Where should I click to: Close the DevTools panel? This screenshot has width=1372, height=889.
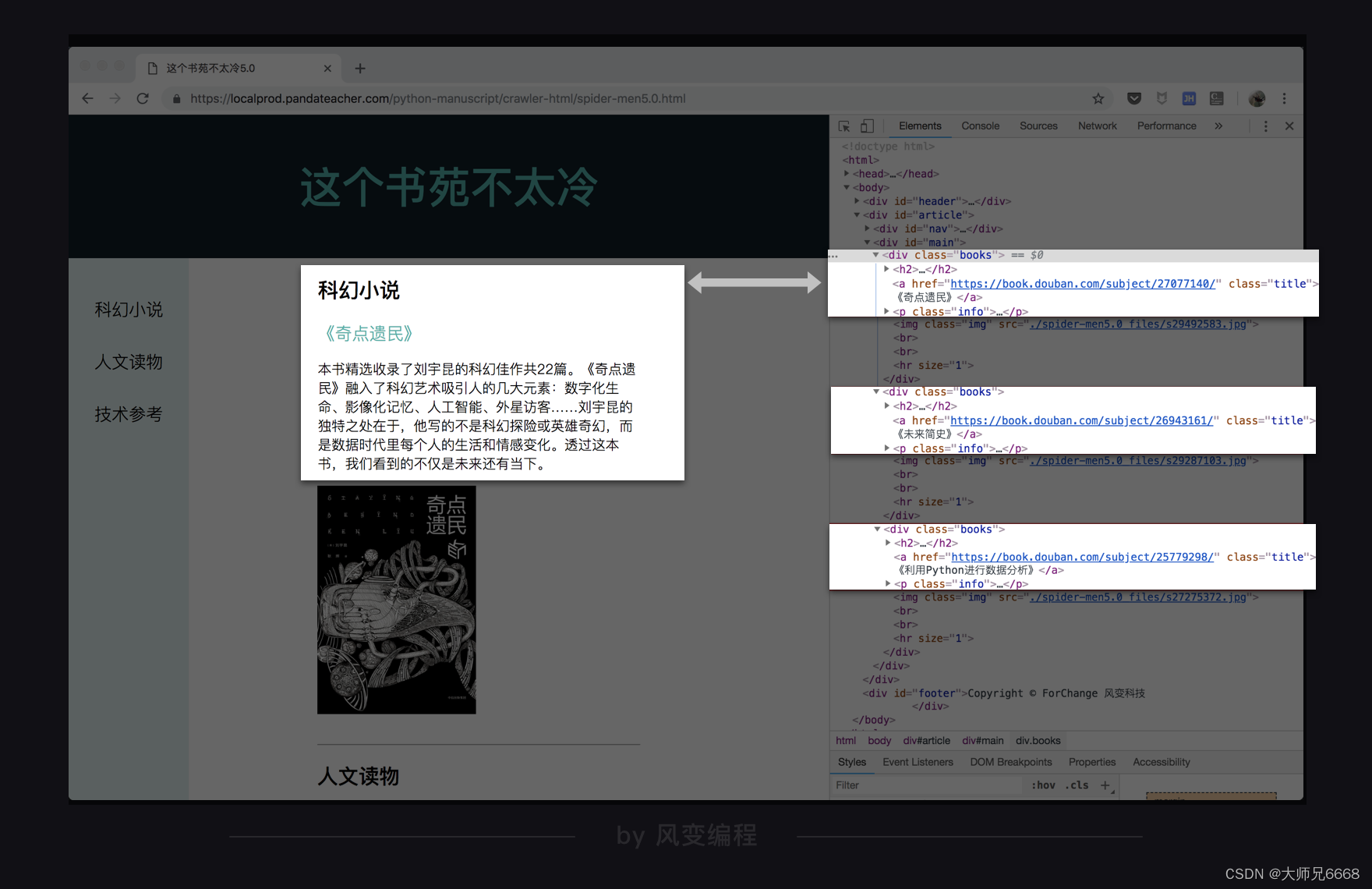click(1289, 126)
